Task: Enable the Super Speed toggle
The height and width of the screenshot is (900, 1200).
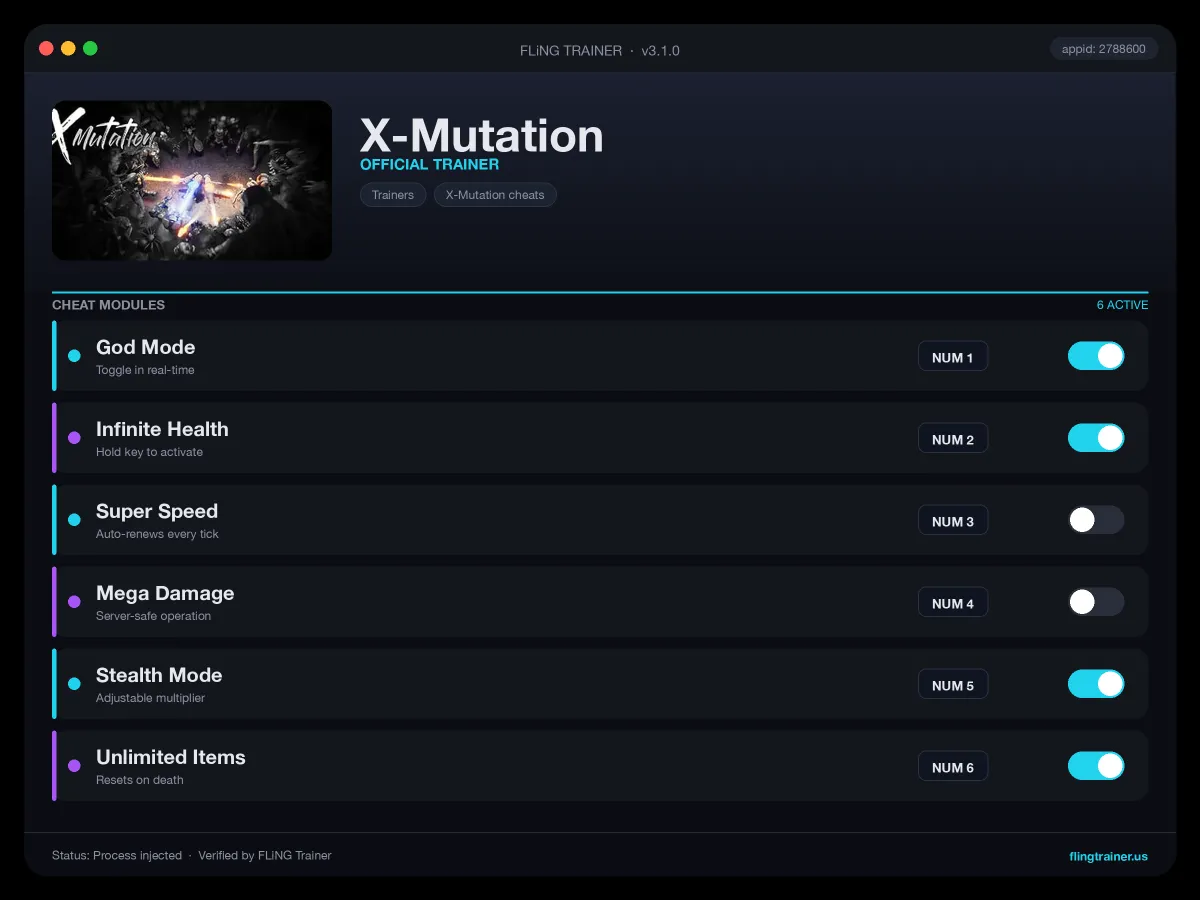Action: [x=1096, y=520]
